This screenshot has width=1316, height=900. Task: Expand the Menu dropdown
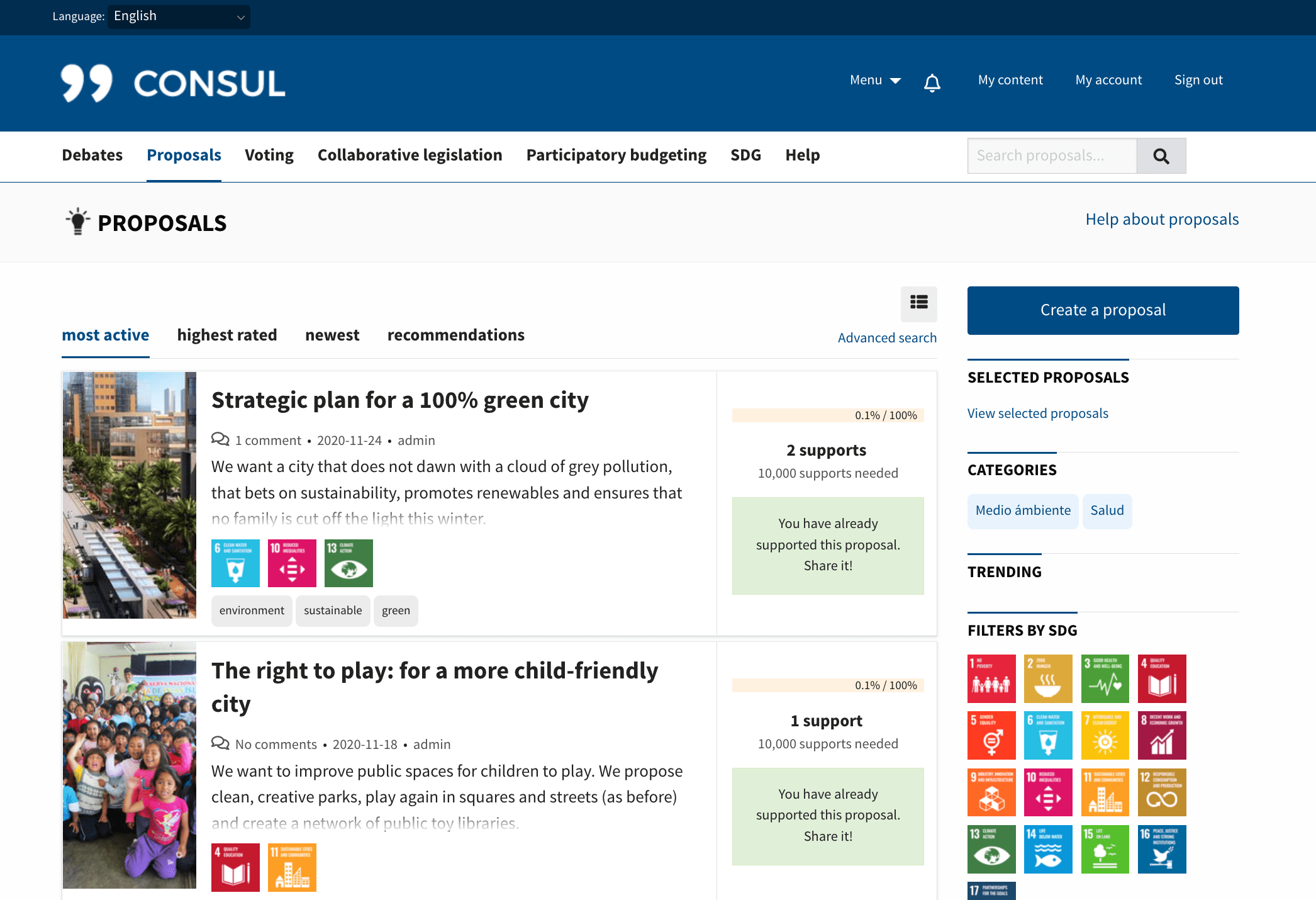tap(876, 80)
